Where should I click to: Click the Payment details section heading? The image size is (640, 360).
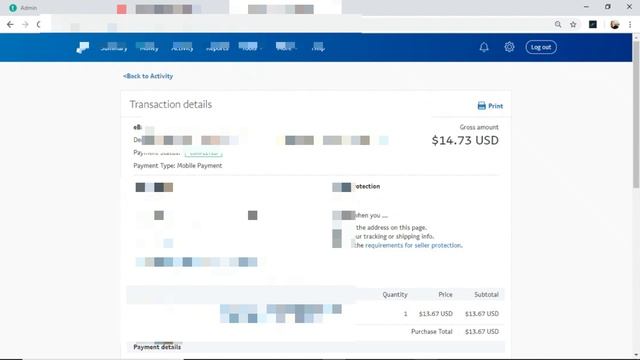pos(157,347)
